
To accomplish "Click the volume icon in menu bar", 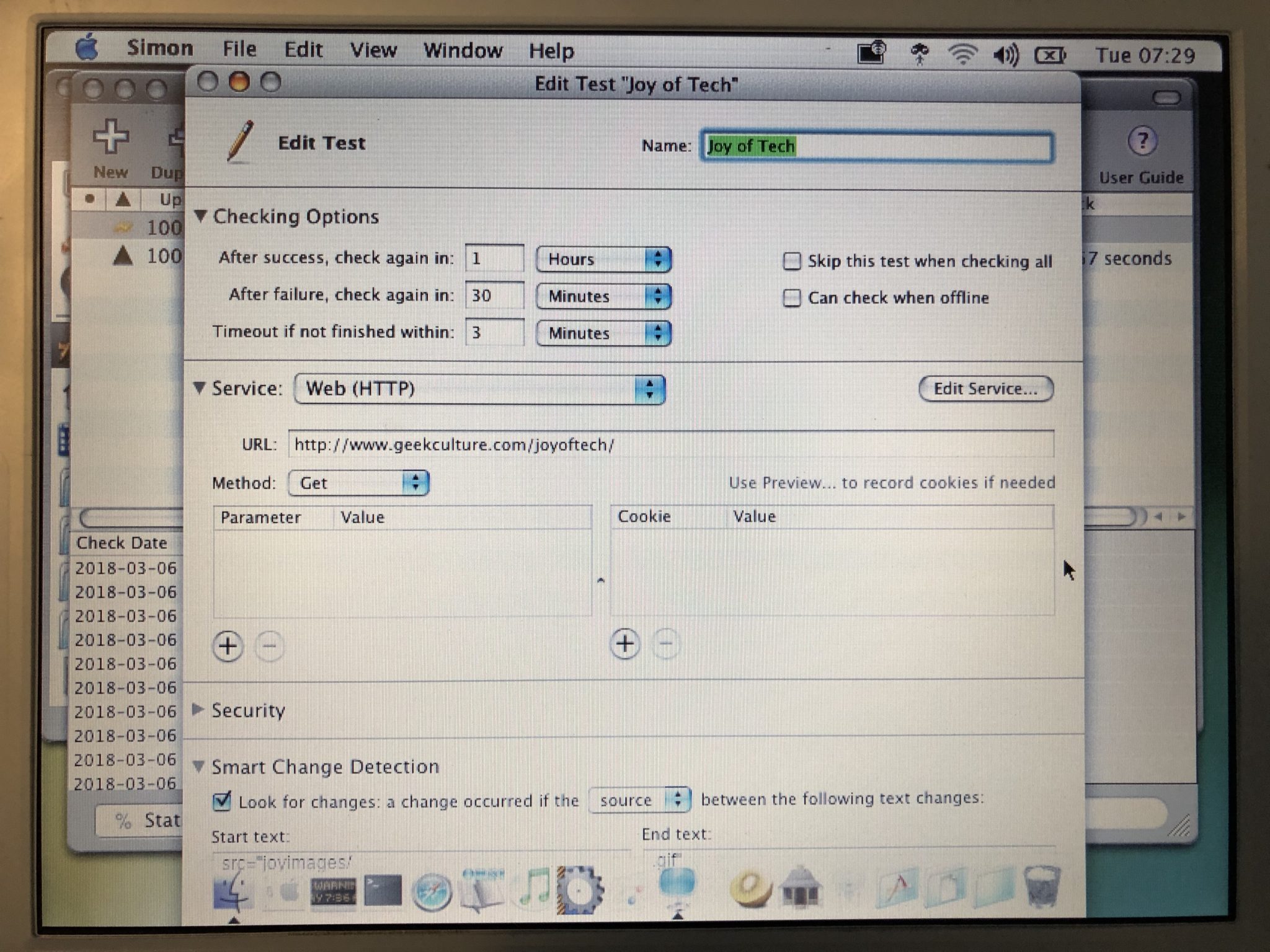I will pyautogui.click(x=1005, y=56).
